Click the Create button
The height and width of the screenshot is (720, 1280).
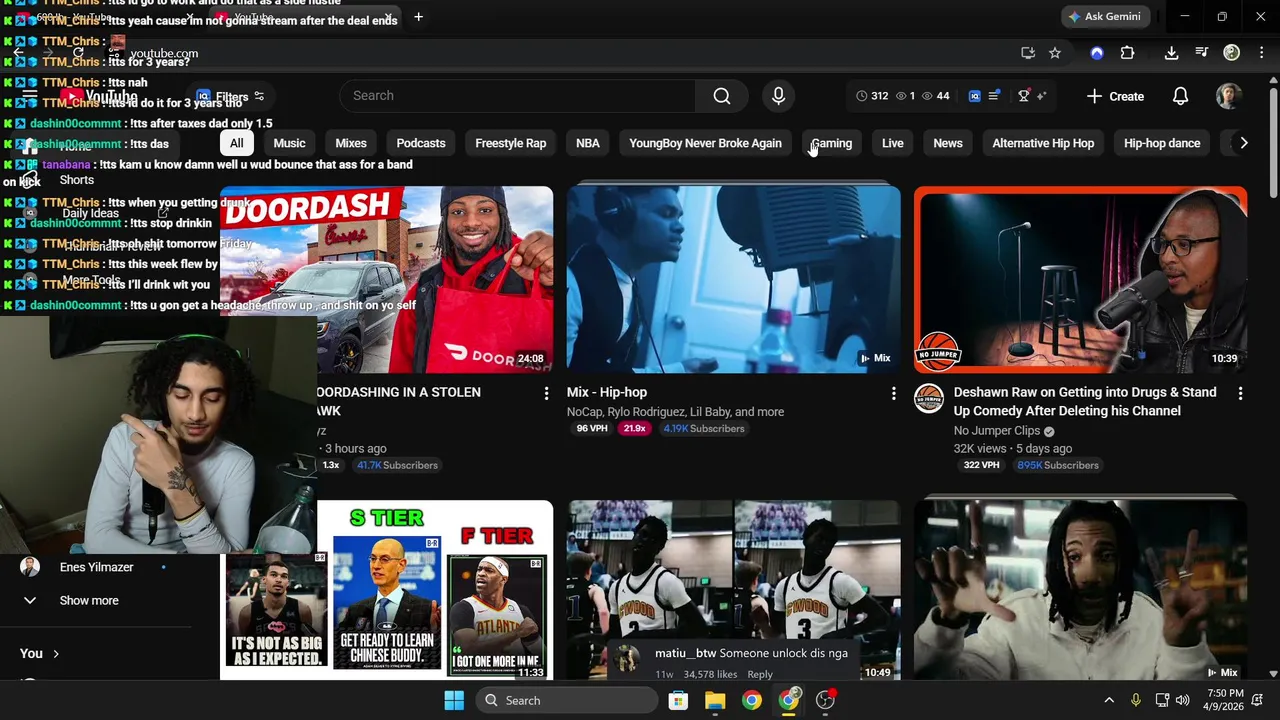pos(1115,97)
